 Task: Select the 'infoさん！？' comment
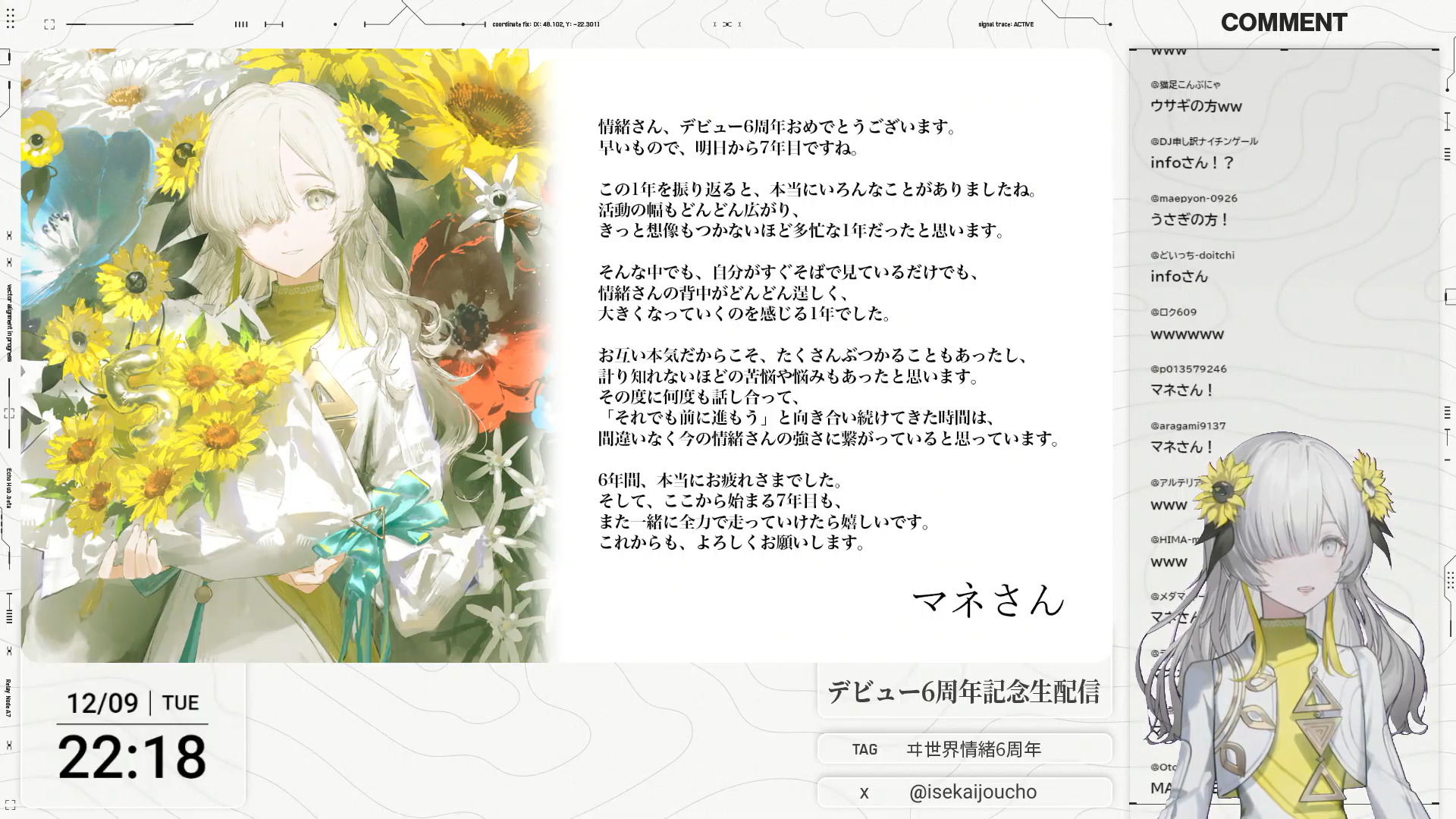pyautogui.click(x=1192, y=162)
